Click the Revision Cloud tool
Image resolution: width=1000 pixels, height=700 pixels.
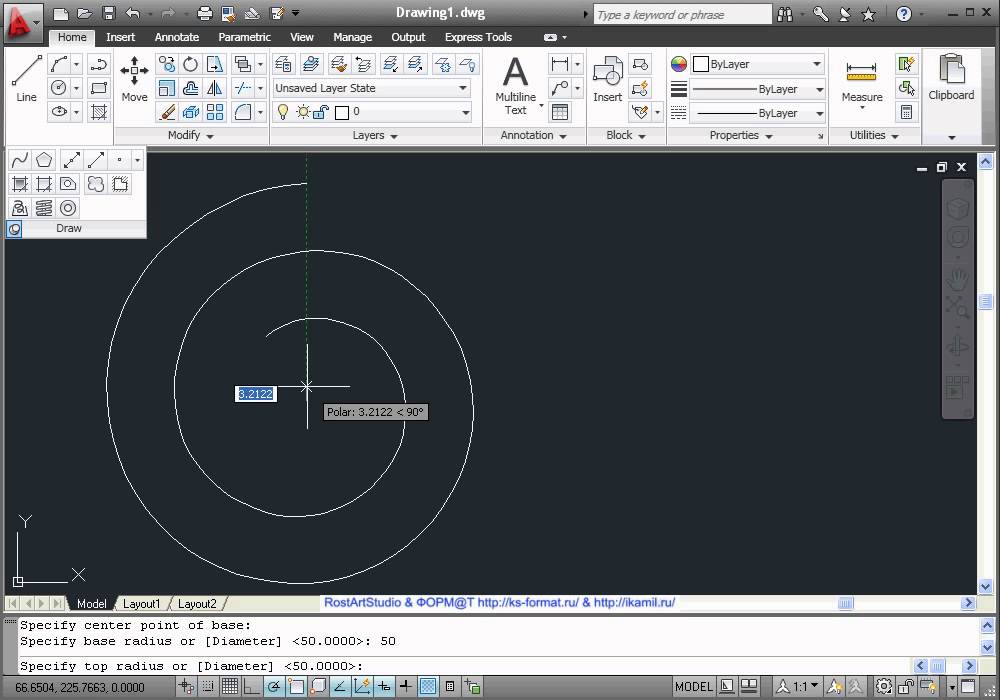click(x=96, y=184)
